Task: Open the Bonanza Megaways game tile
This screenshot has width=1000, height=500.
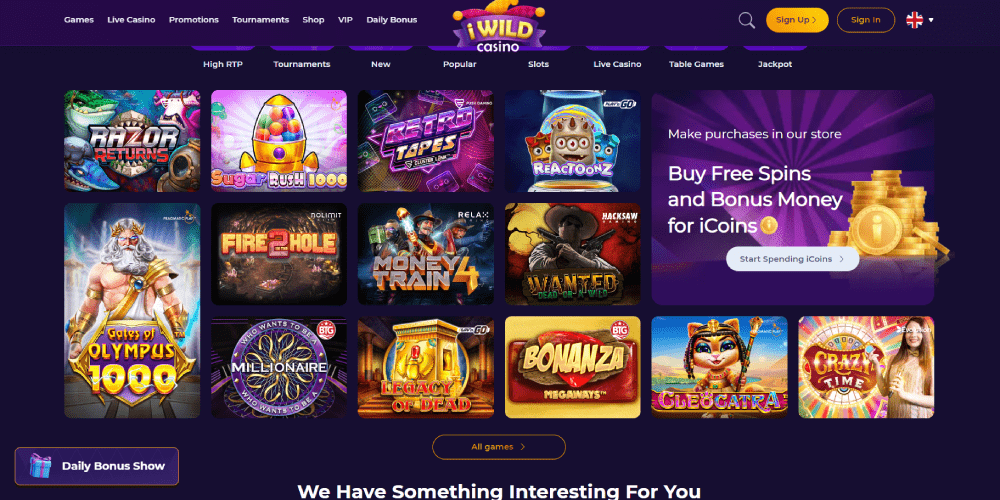Action: point(573,367)
